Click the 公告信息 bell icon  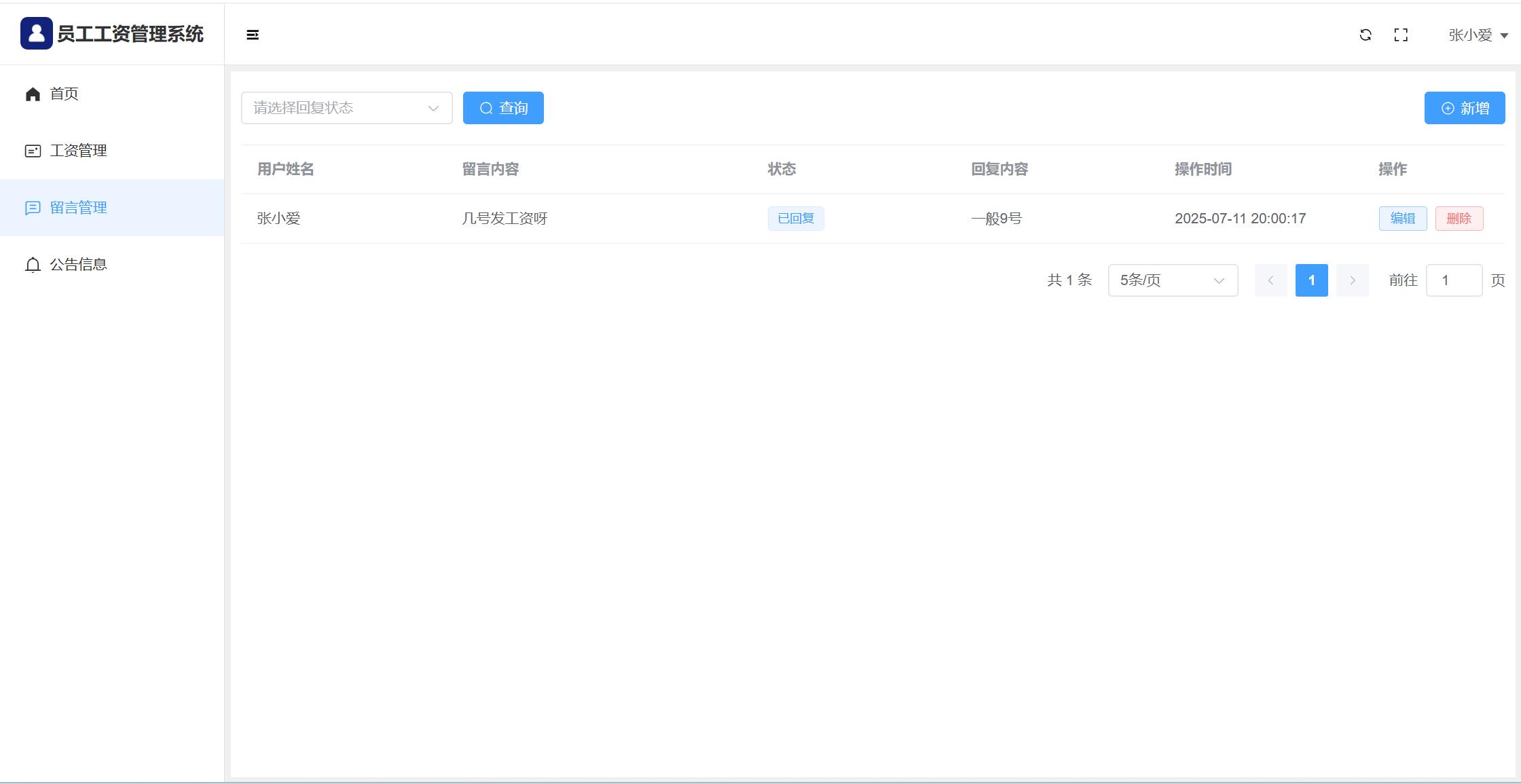[33, 265]
